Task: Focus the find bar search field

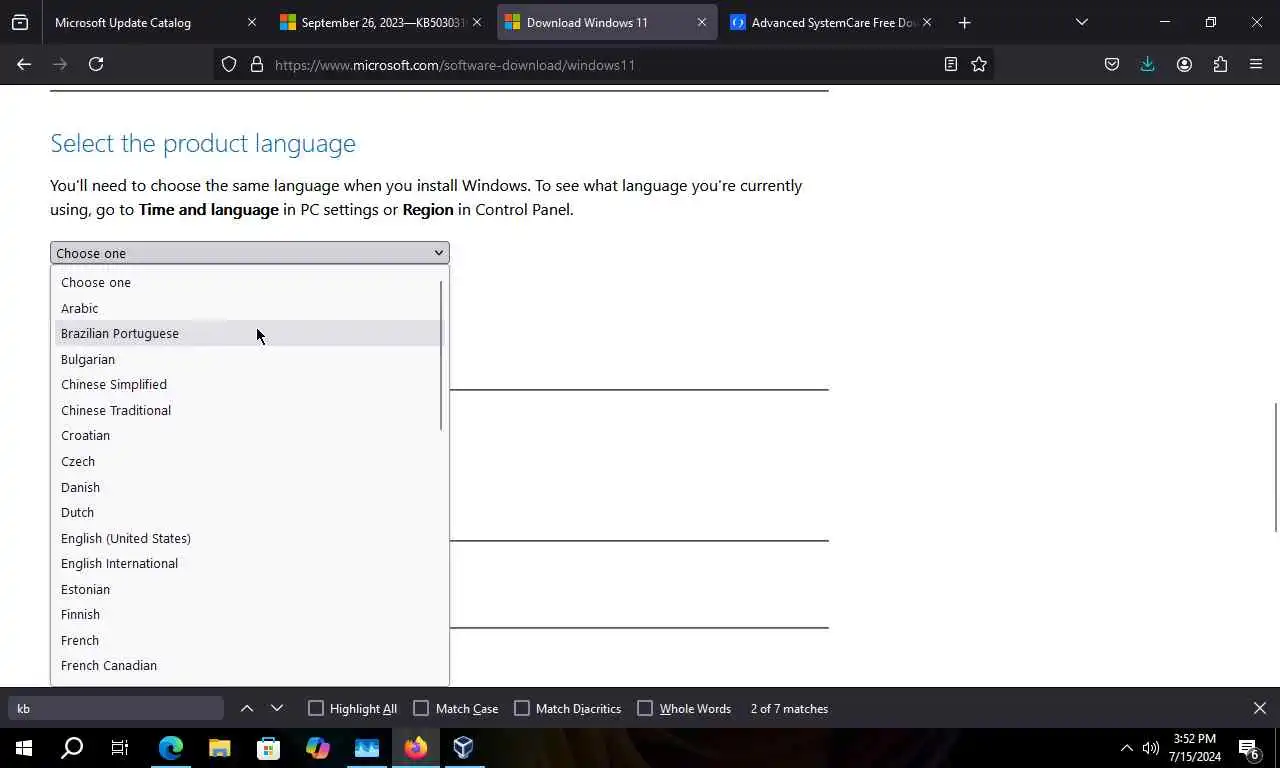Action: click(x=116, y=708)
